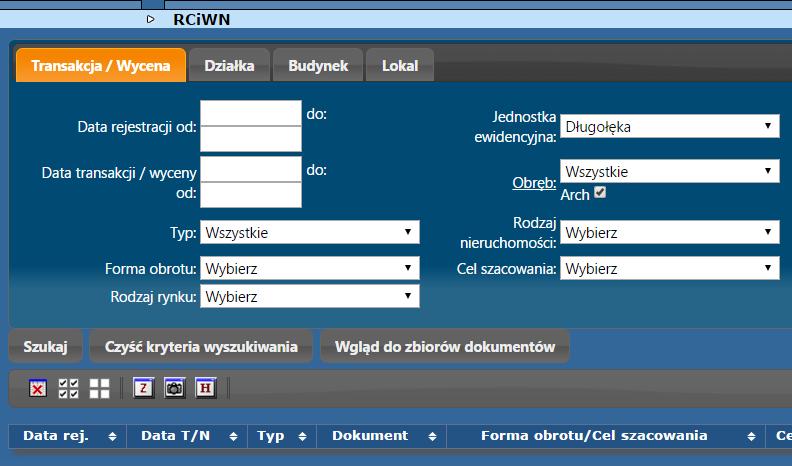Click the Szukaj button
Image resolution: width=792 pixels, height=466 pixels.
click(x=45, y=346)
